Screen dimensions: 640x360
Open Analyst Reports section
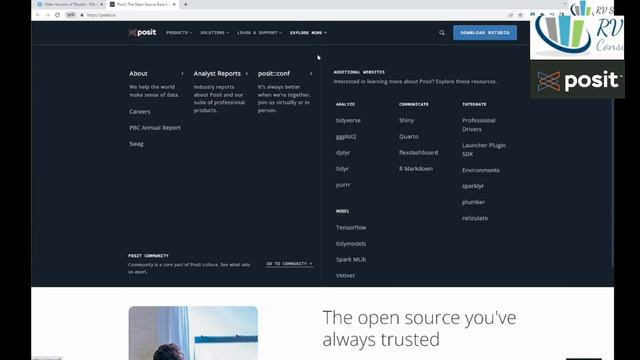tap(217, 73)
